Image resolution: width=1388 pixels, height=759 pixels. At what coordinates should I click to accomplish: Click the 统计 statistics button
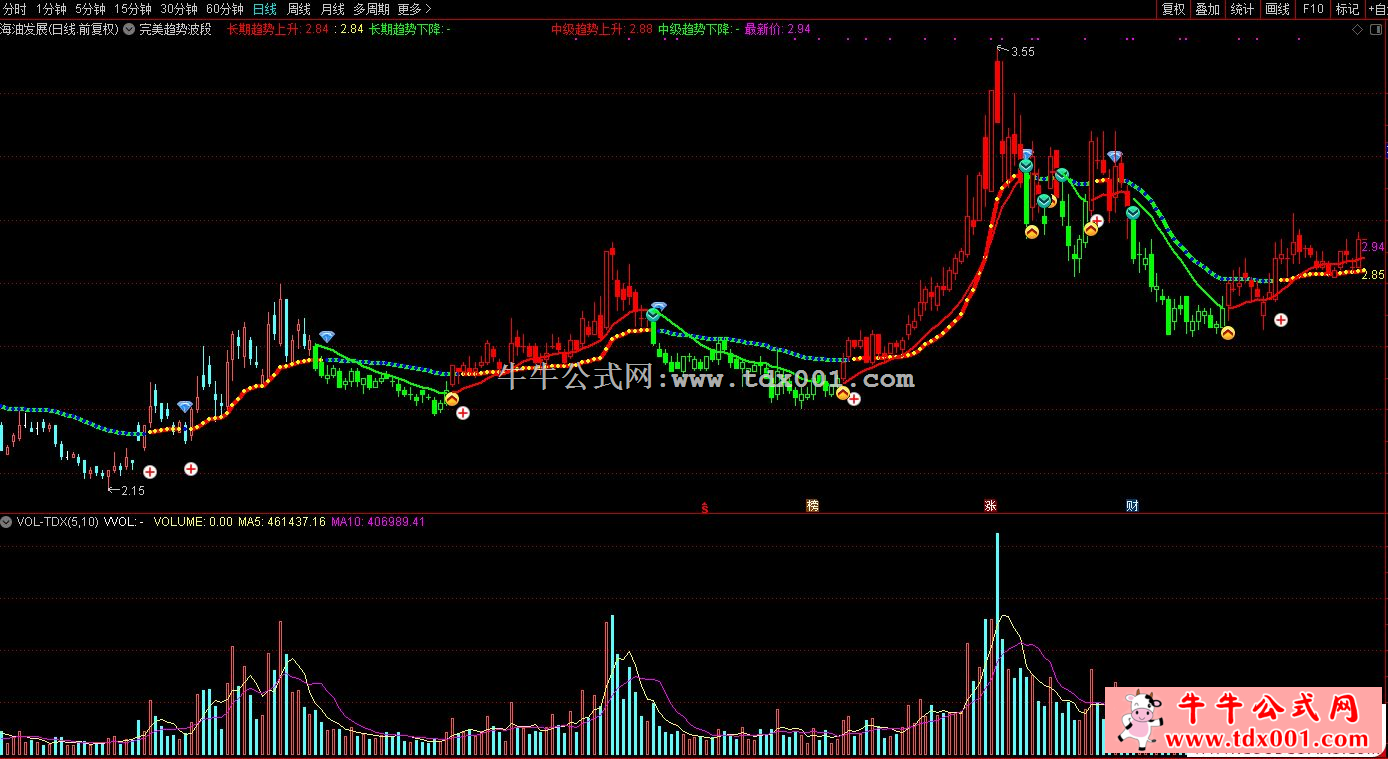pos(1243,9)
